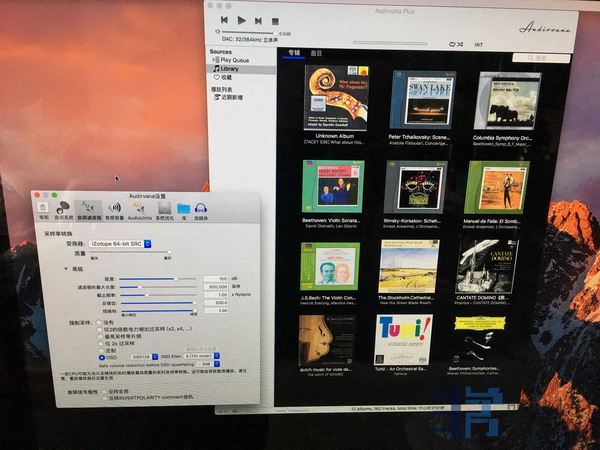Switch to the Tracks tab (曲目)

pos(317,53)
